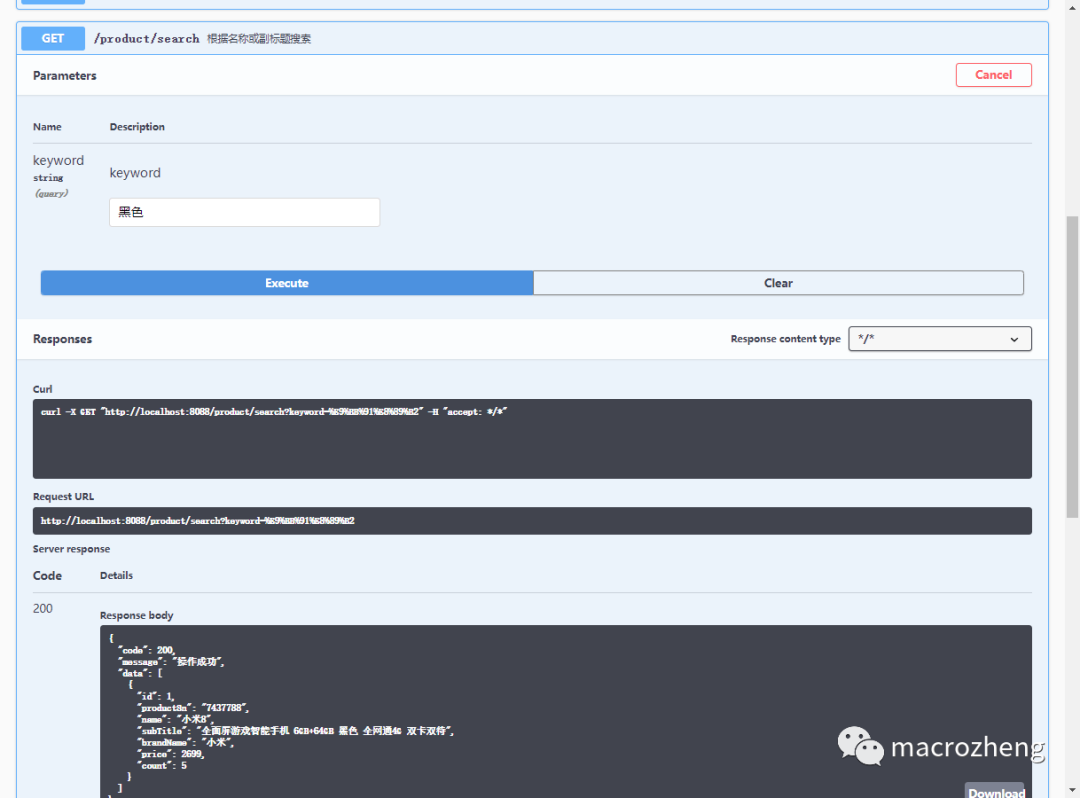Click the Details column header
The height and width of the screenshot is (798, 1080).
pos(116,576)
